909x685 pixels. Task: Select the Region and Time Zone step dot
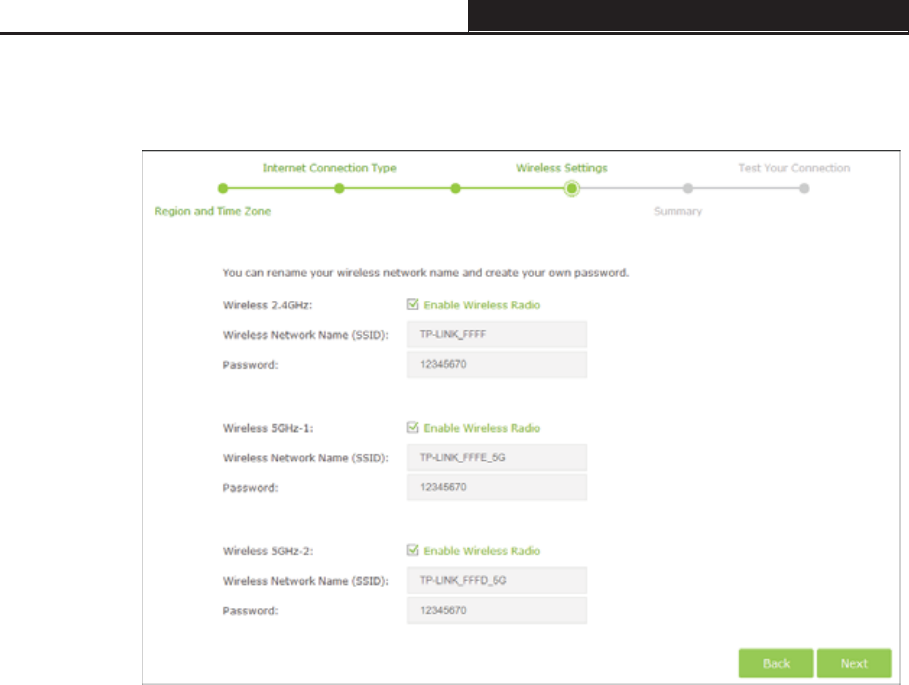(x=223, y=188)
